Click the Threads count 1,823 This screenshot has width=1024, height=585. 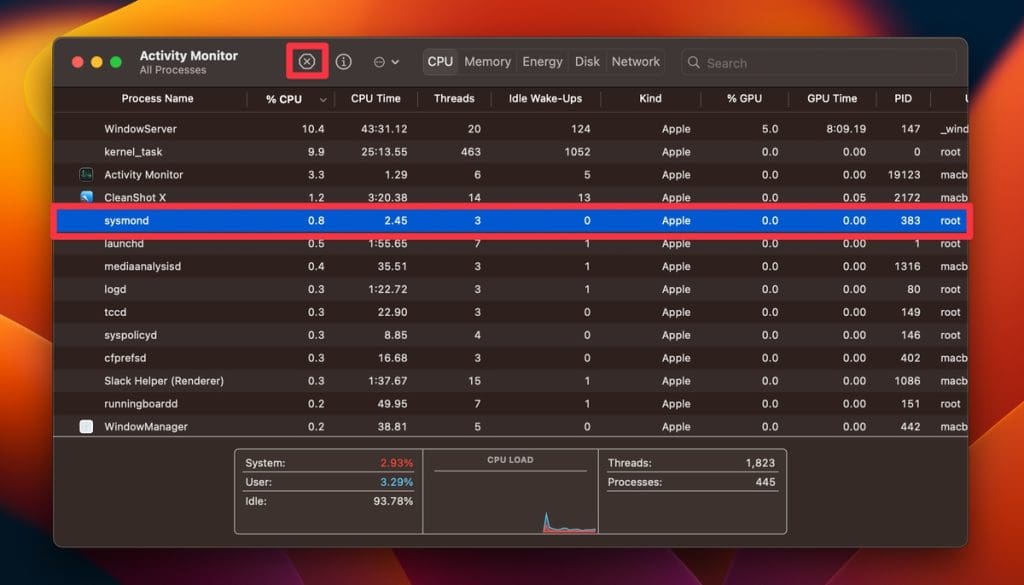pyautogui.click(x=760, y=463)
